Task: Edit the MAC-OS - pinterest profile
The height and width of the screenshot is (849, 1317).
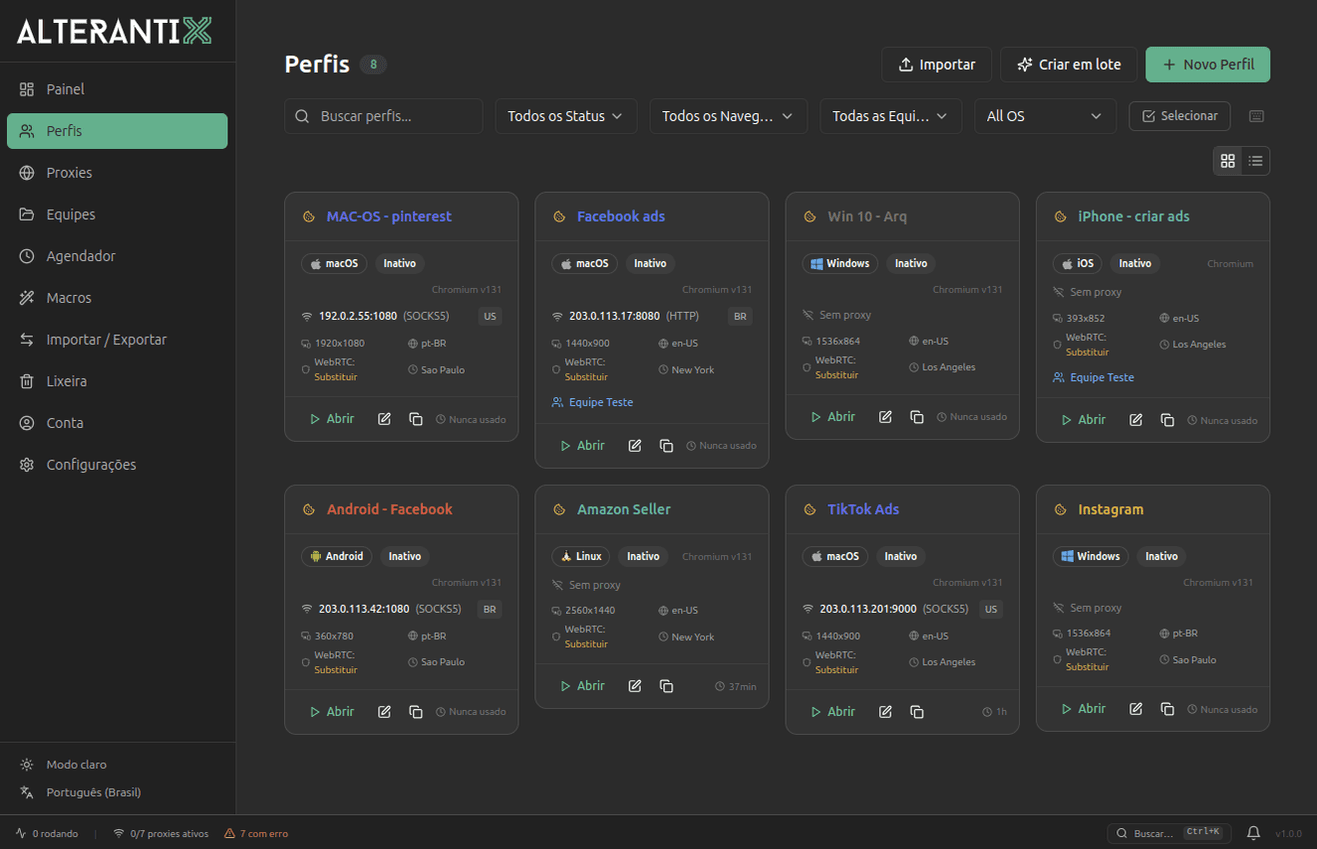Action: click(384, 419)
